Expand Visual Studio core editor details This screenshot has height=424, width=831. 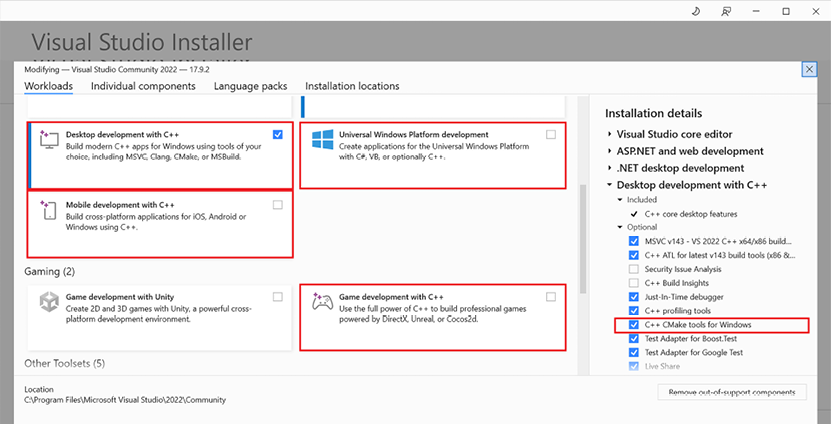(x=610, y=134)
